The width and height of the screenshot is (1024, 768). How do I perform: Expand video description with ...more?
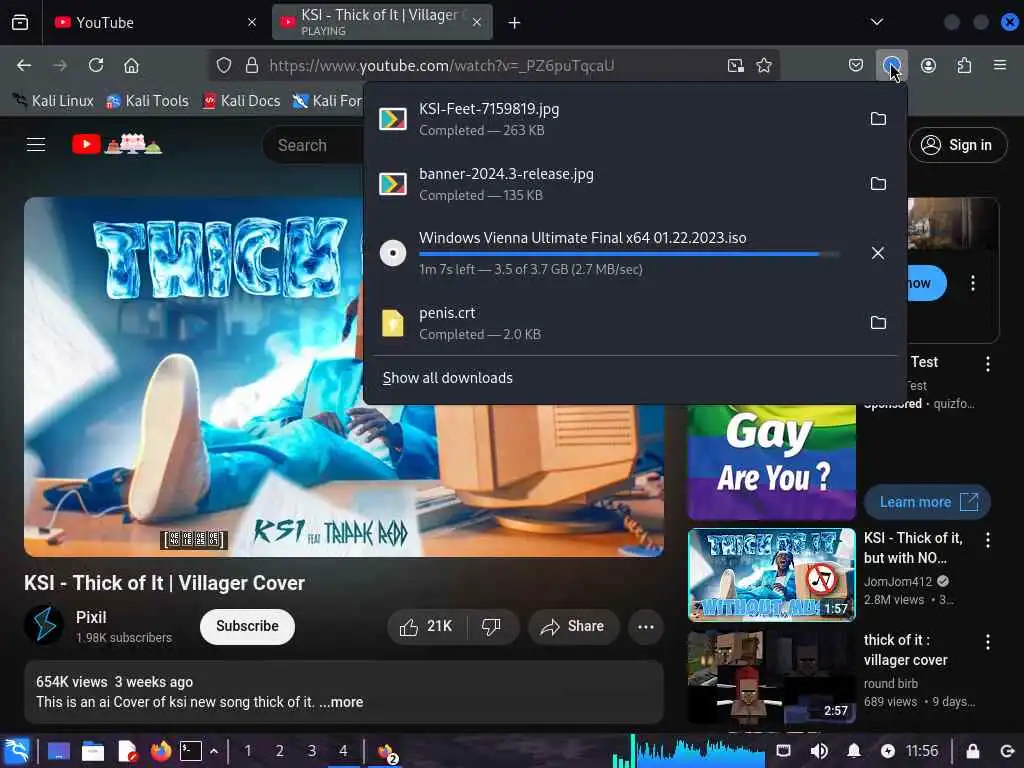coord(341,702)
